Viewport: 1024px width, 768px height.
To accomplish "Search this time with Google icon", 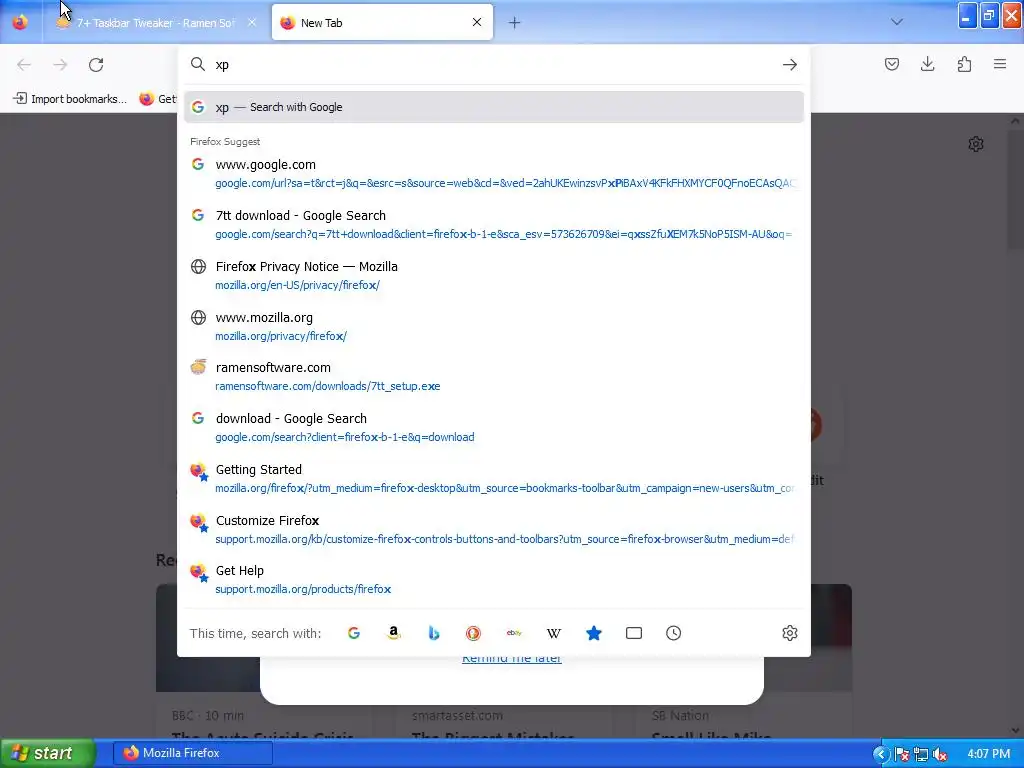I will point(354,633).
